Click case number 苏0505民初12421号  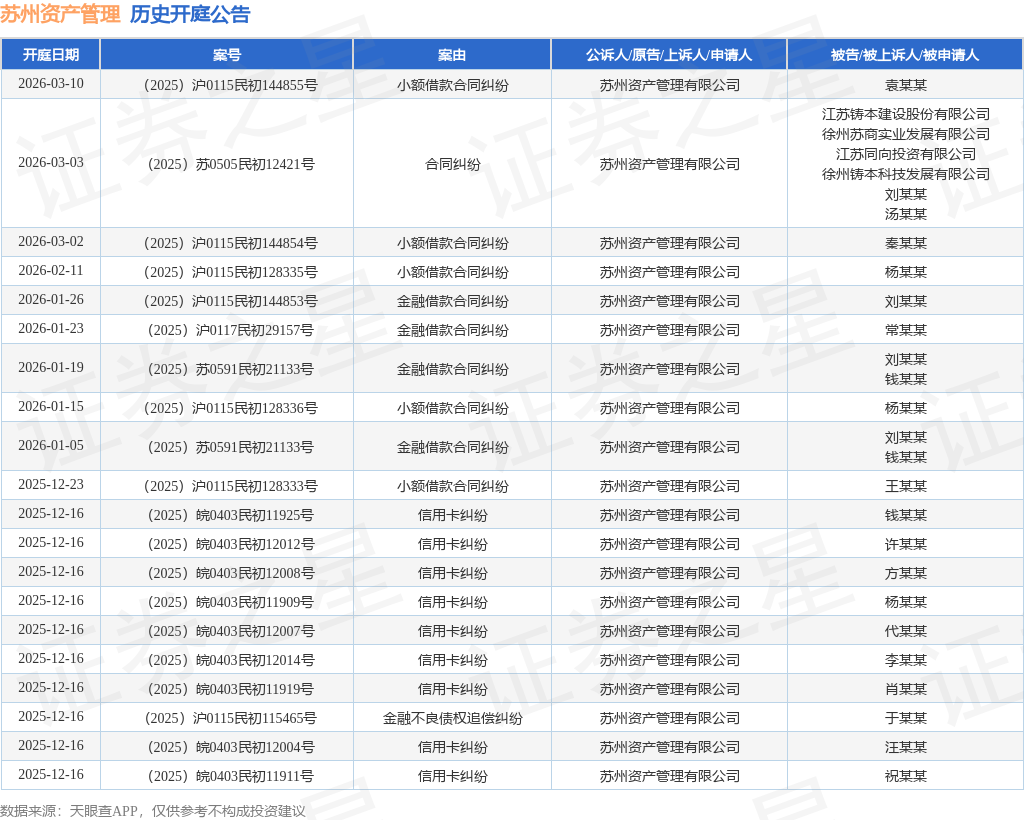click(x=231, y=164)
